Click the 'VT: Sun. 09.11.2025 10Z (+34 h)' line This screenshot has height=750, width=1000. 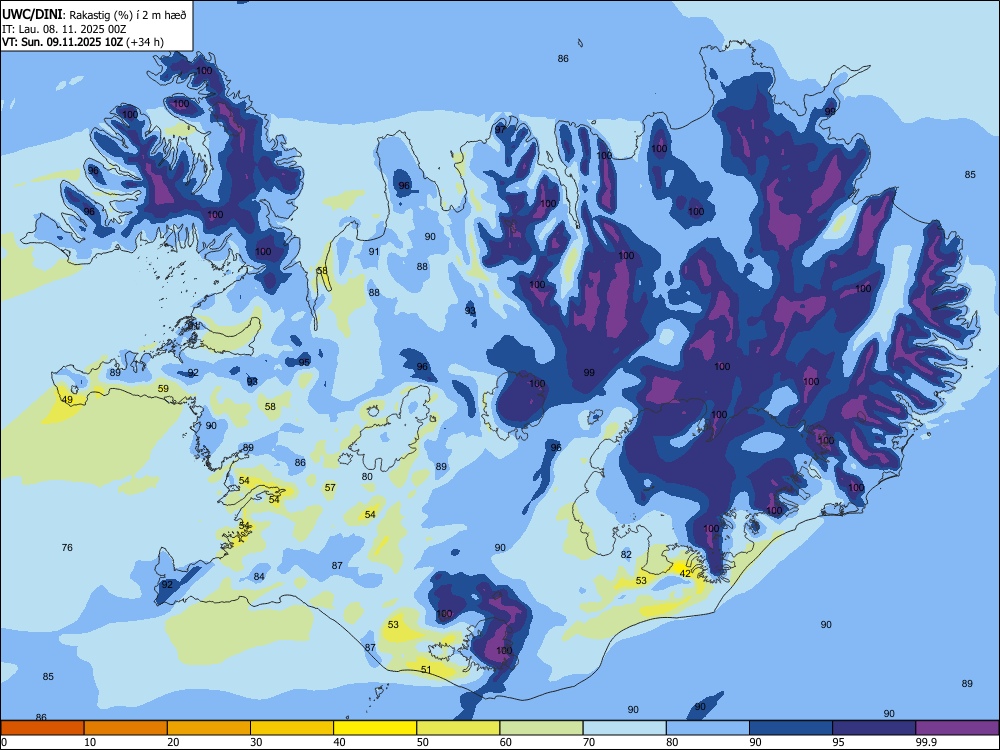click(x=83, y=42)
